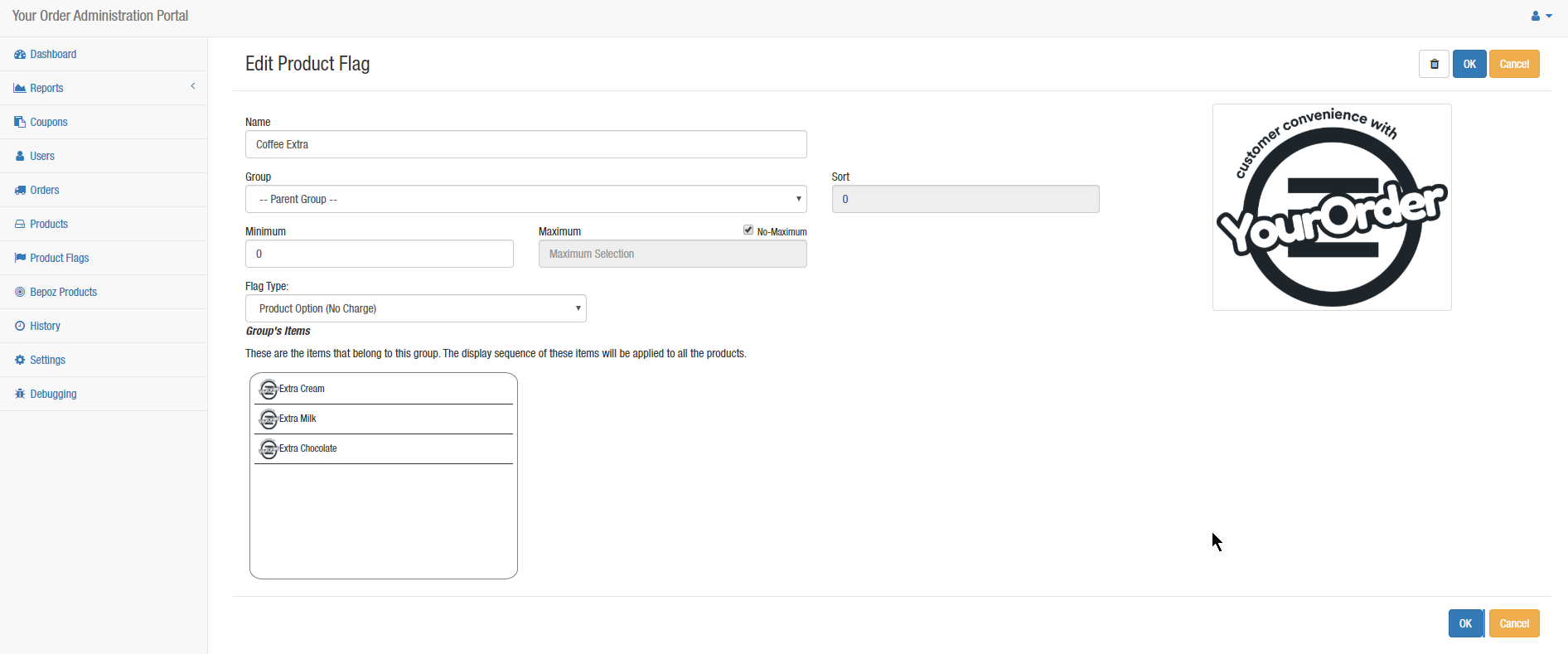Click the top Cancel button

click(x=1514, y=64)
